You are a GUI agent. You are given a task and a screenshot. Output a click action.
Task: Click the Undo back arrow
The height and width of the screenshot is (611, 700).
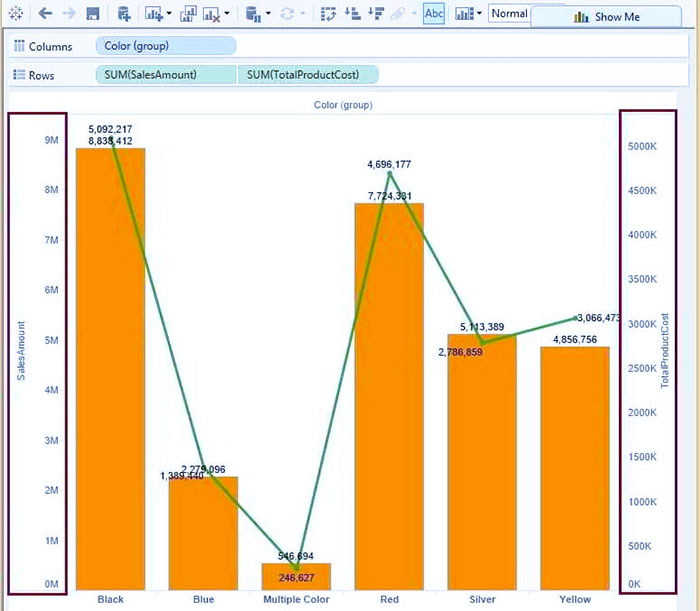point(45,13)
